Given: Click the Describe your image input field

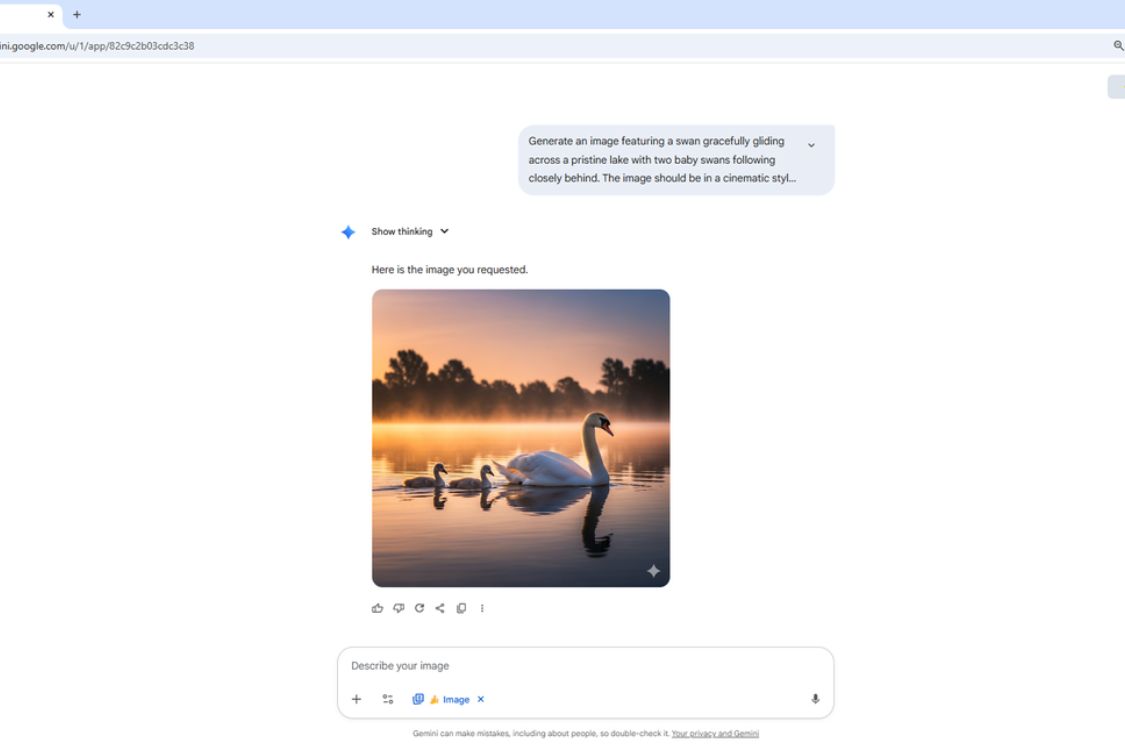Looking at the screenshot, I should pyautogui.click(x=580, y=666).
